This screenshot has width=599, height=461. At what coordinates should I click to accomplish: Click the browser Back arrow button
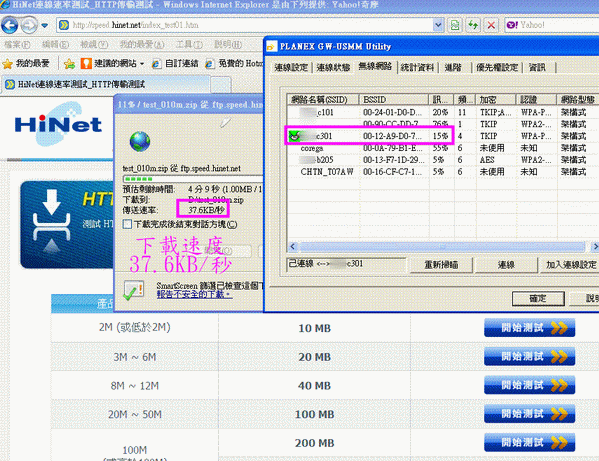coord(10,25)
